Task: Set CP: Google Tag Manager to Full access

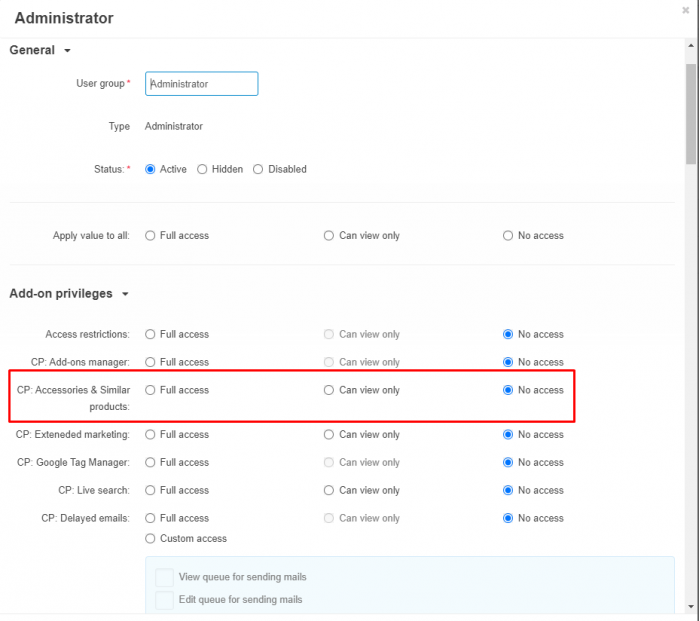Action: click(150, 462)
